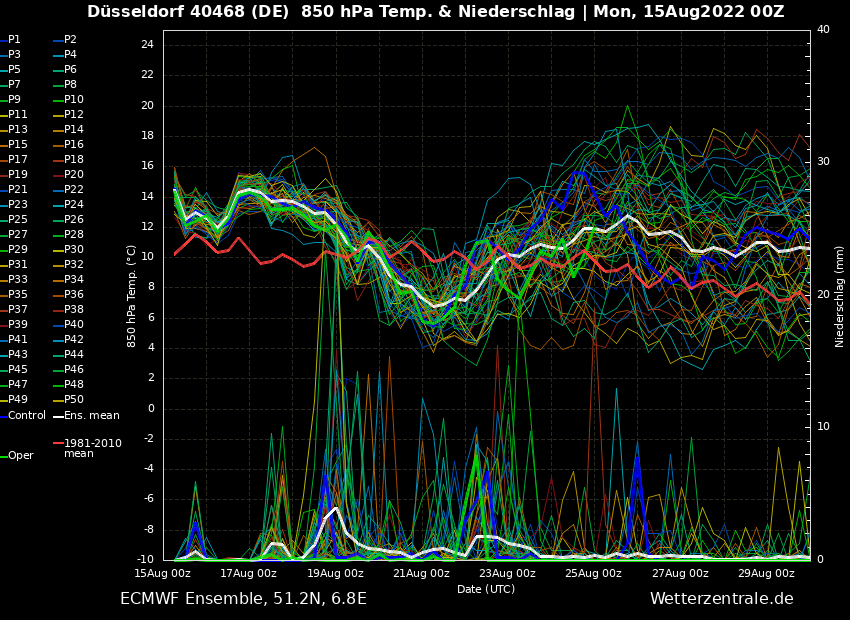Click the Wetterzentrale.de link text
The height and width of the screenshot is (620, 850).
(x=721, y=599)
